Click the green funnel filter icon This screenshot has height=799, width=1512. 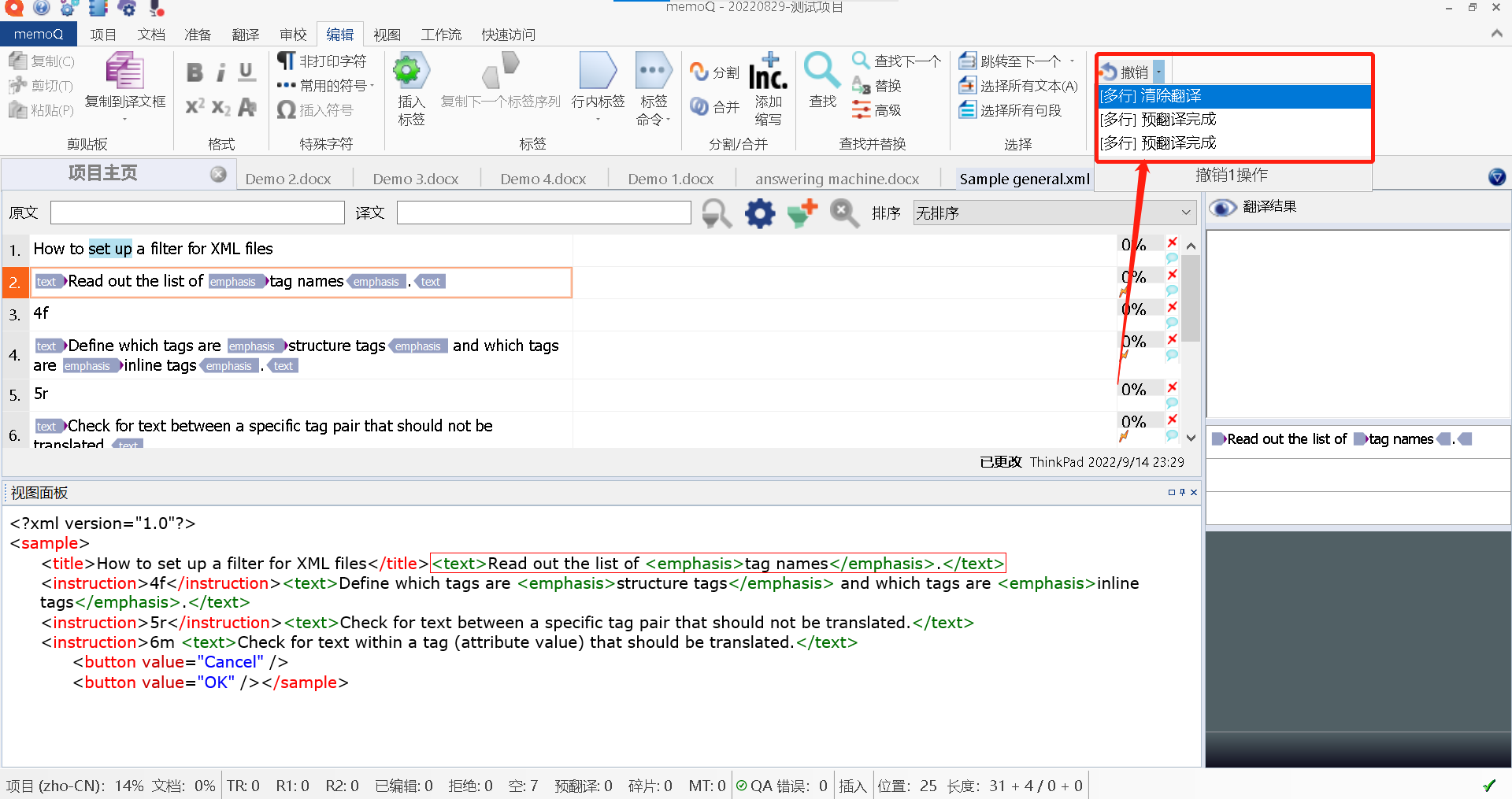(802, 213)
